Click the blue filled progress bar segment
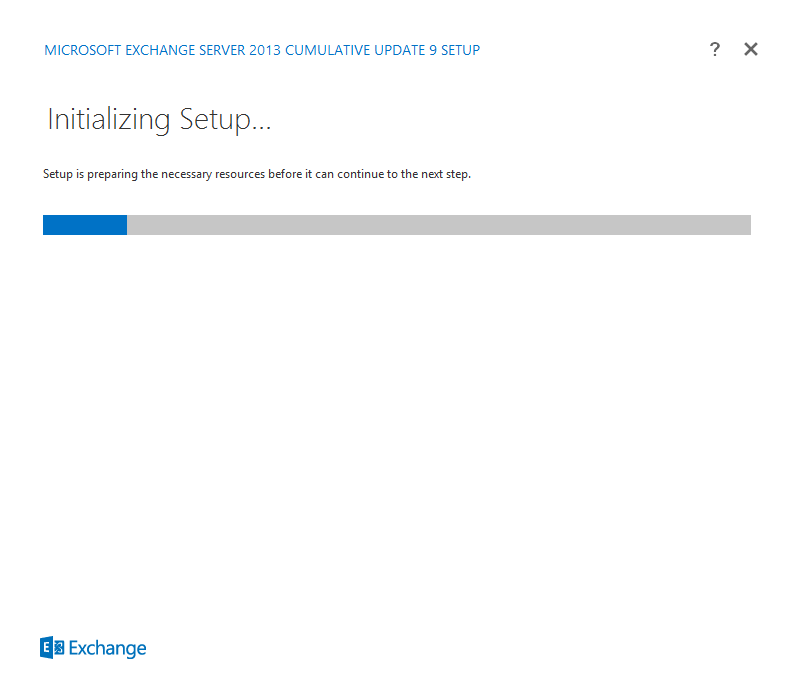The height and width of the screenshot is (697, 798). [x=85, y=225]
